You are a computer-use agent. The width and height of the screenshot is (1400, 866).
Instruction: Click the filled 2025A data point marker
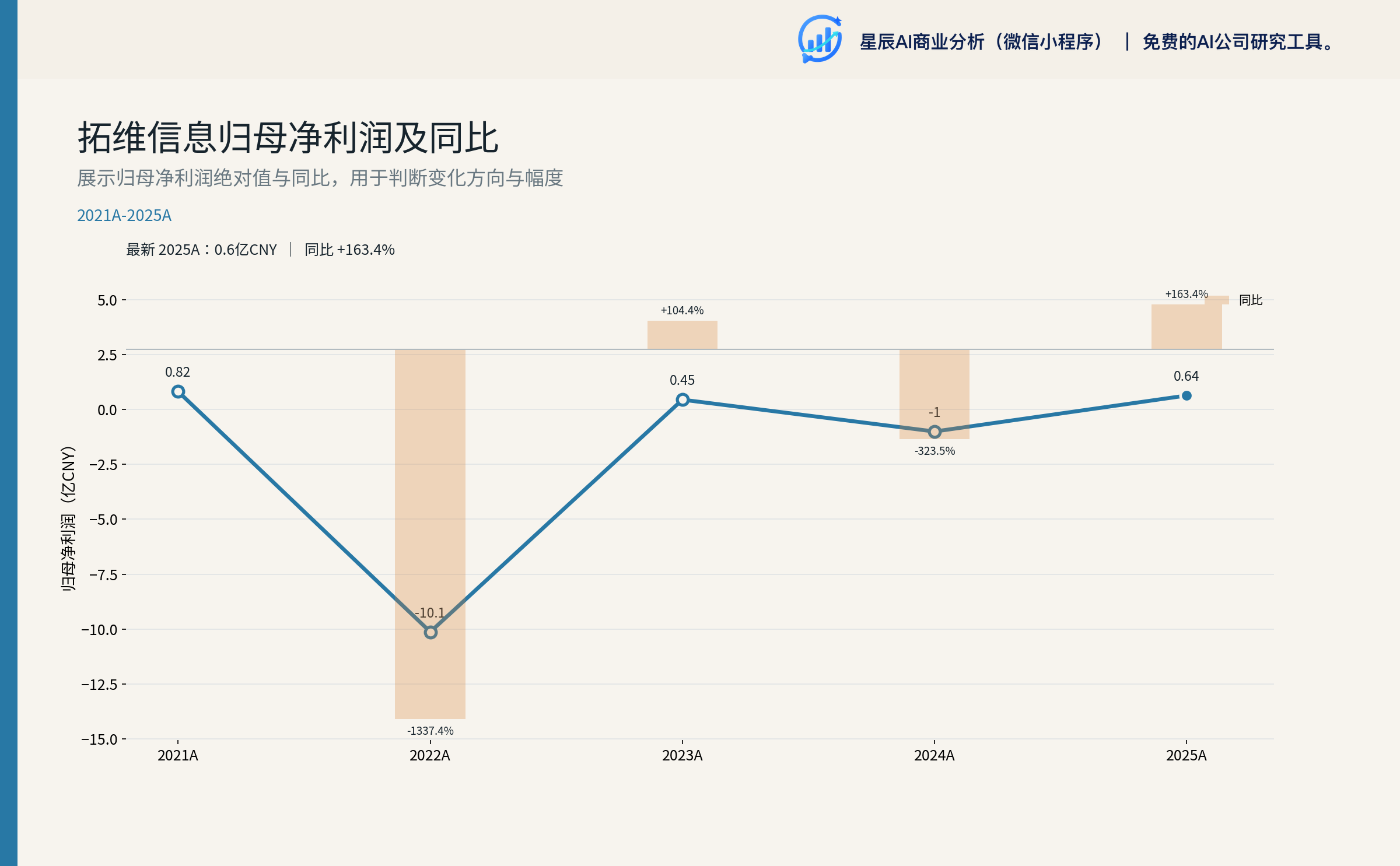(1186, 395)
